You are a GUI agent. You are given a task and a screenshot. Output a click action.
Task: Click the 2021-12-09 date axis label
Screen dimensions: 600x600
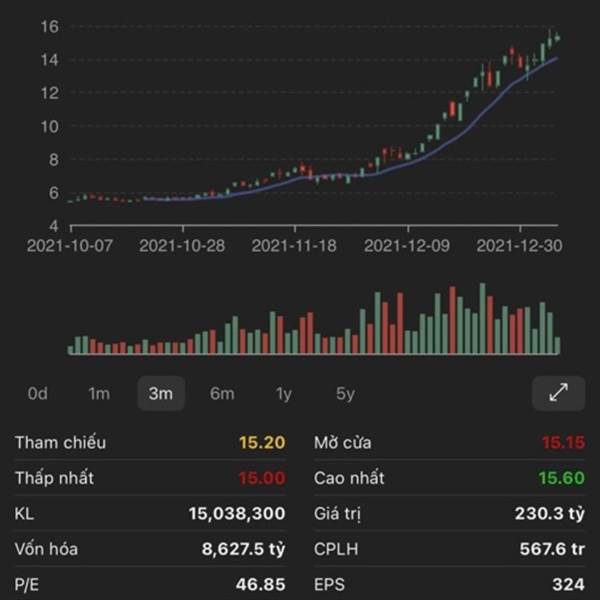(407, 246)
